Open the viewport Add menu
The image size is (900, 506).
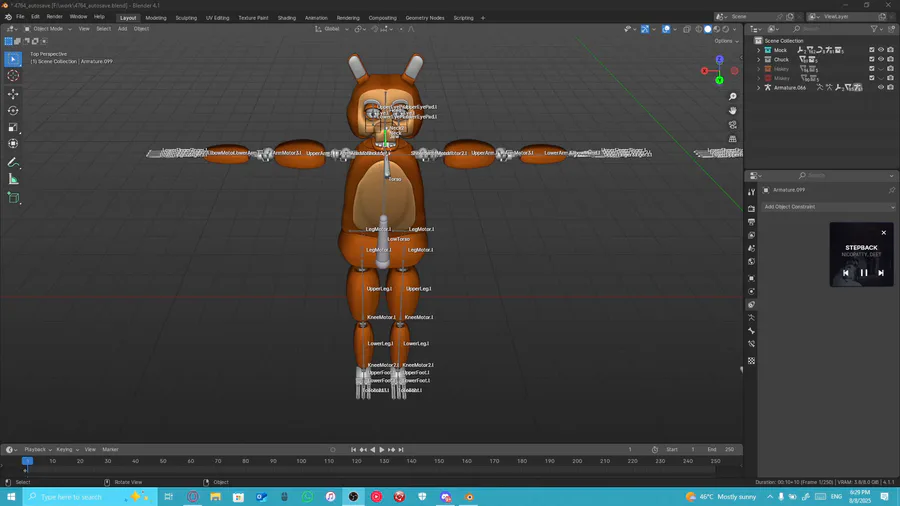tap(122, 29)
